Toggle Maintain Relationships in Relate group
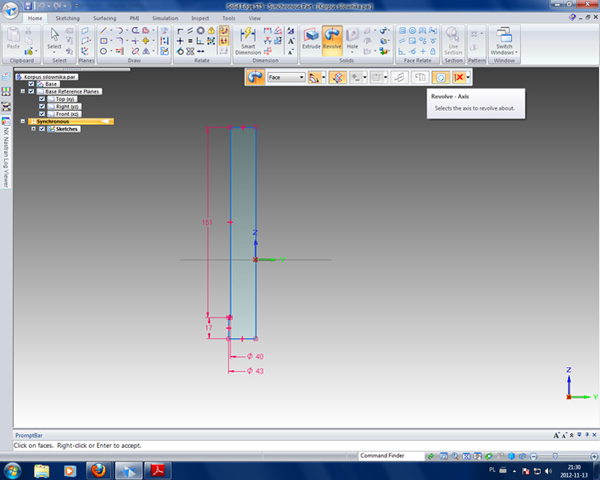This screenshot has height=480, width=600. (x=224, y=30)
